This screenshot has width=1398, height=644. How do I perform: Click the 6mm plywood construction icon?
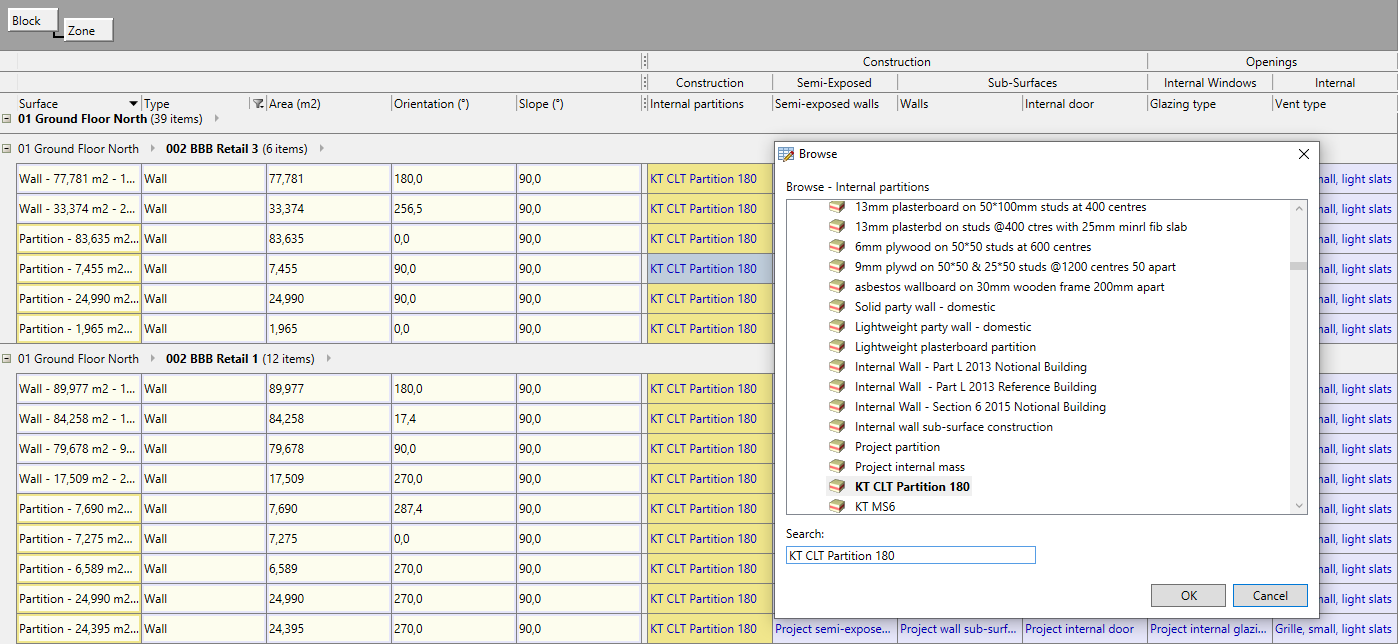pyautogui.click(x=837, y=247)
